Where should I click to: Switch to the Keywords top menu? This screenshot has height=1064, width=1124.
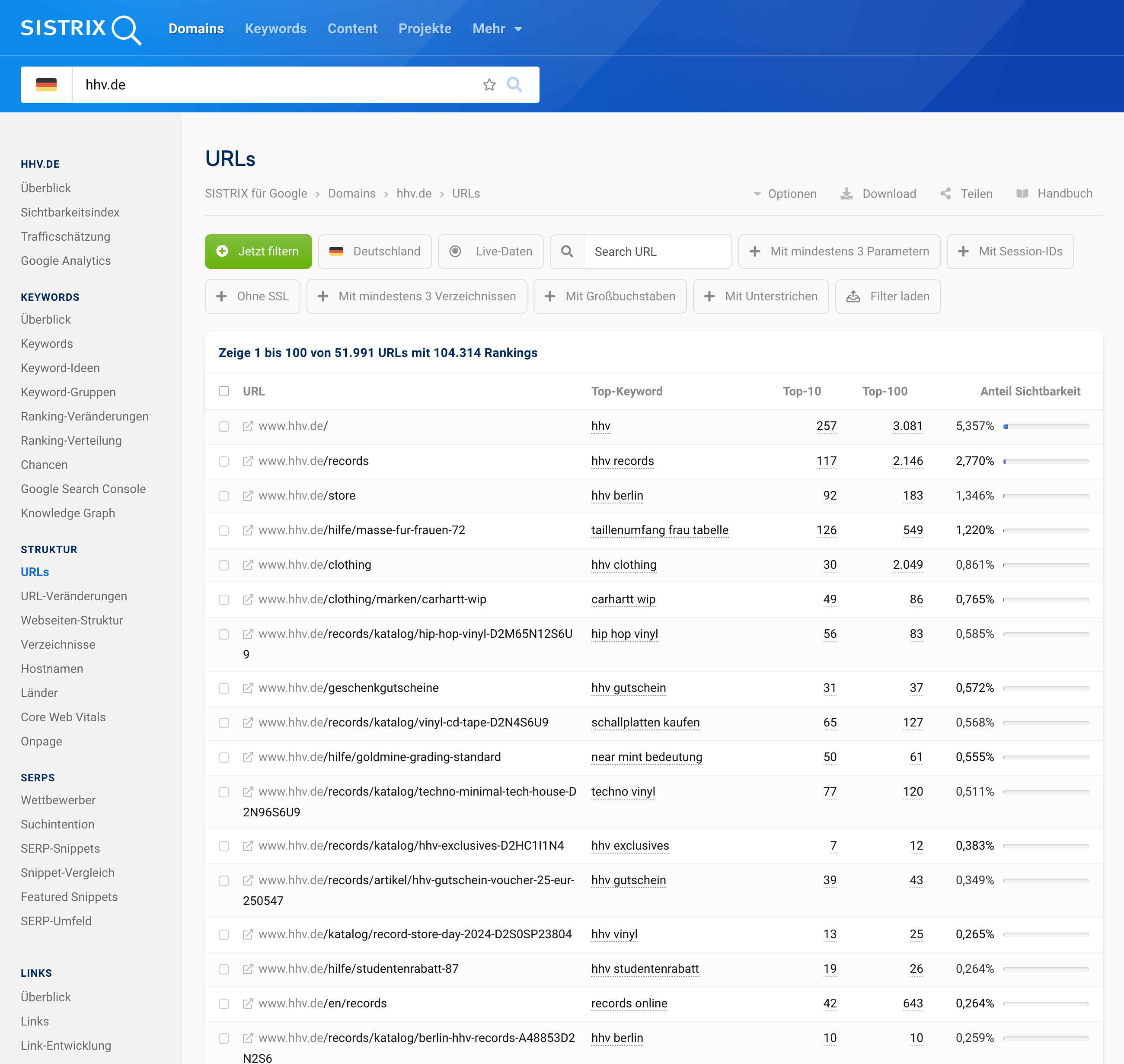(x=275, y=29)
